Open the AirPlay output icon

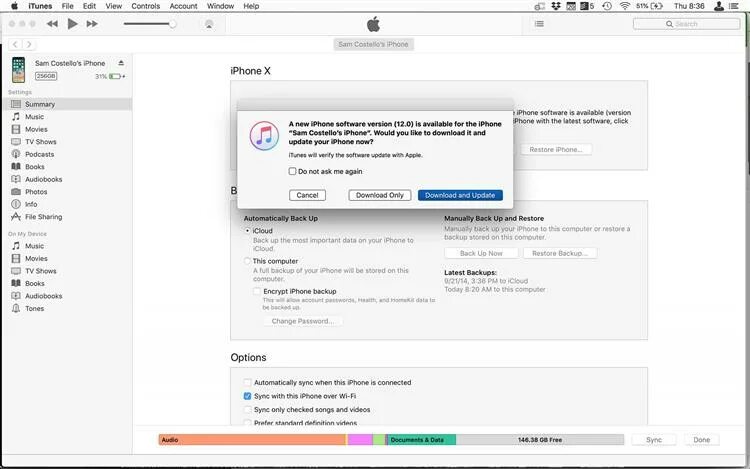[209, 24]
